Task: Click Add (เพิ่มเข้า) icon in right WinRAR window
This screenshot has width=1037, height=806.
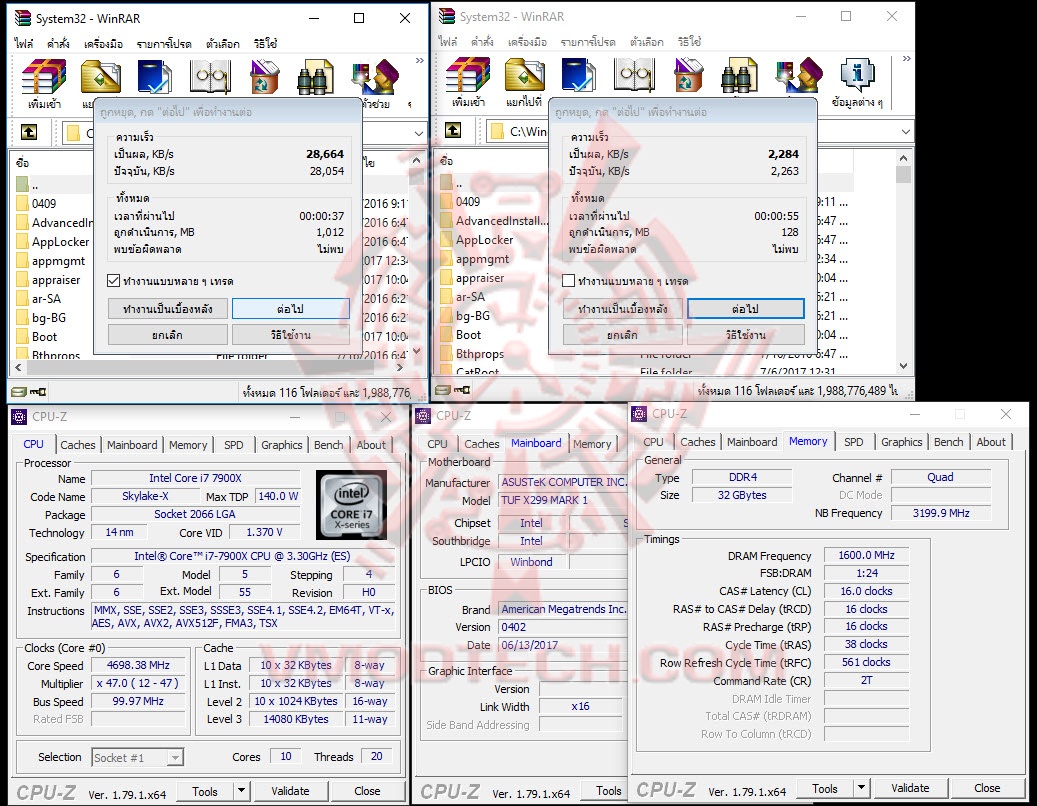Action: [468, 75]
